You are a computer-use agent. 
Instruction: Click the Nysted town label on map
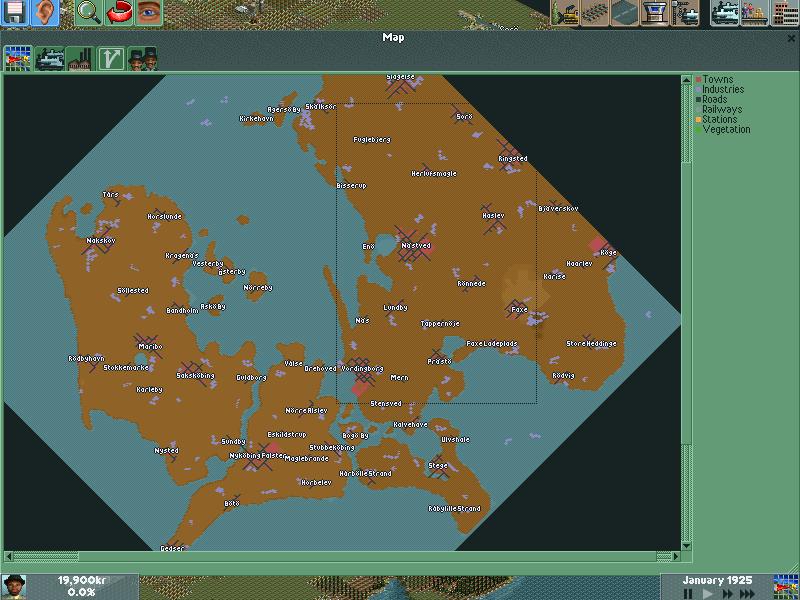tap(166, 451)
